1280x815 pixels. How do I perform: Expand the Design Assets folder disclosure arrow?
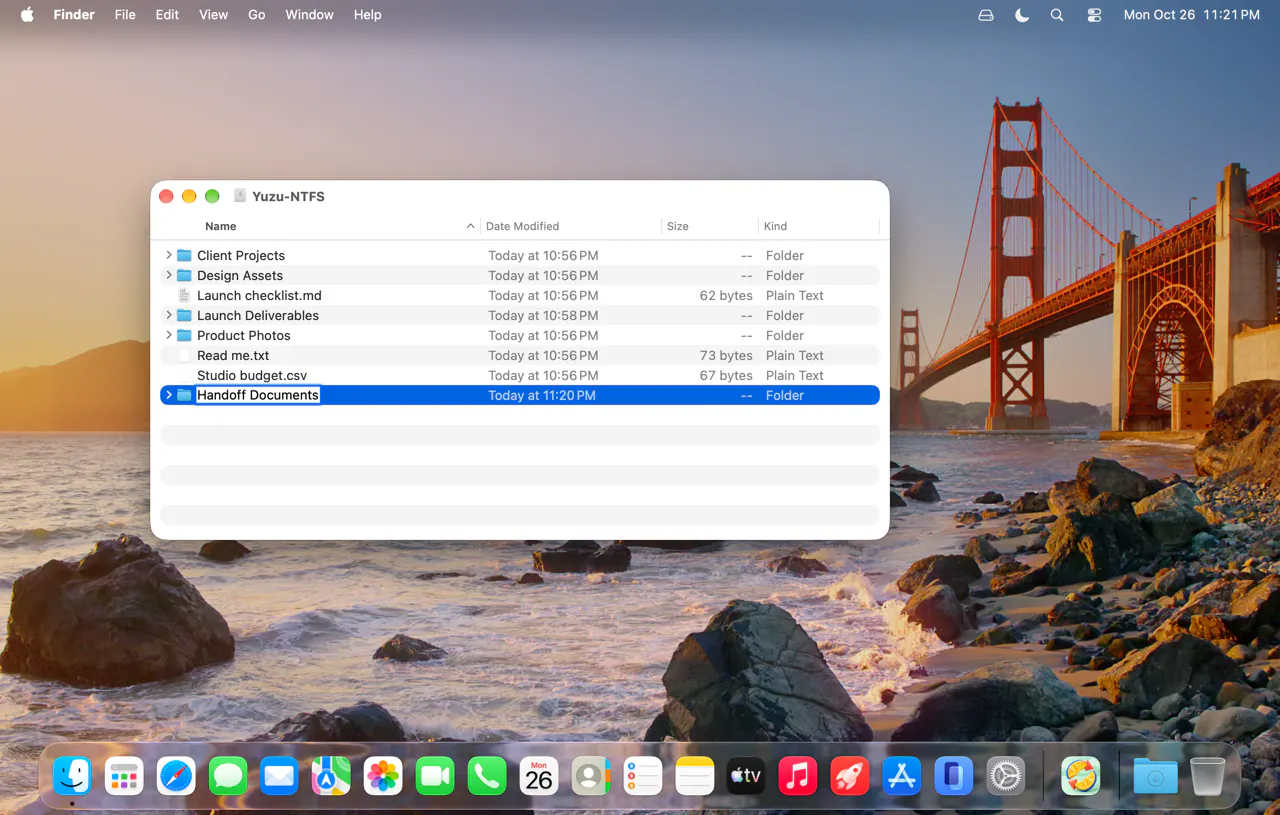click(168, 275)
